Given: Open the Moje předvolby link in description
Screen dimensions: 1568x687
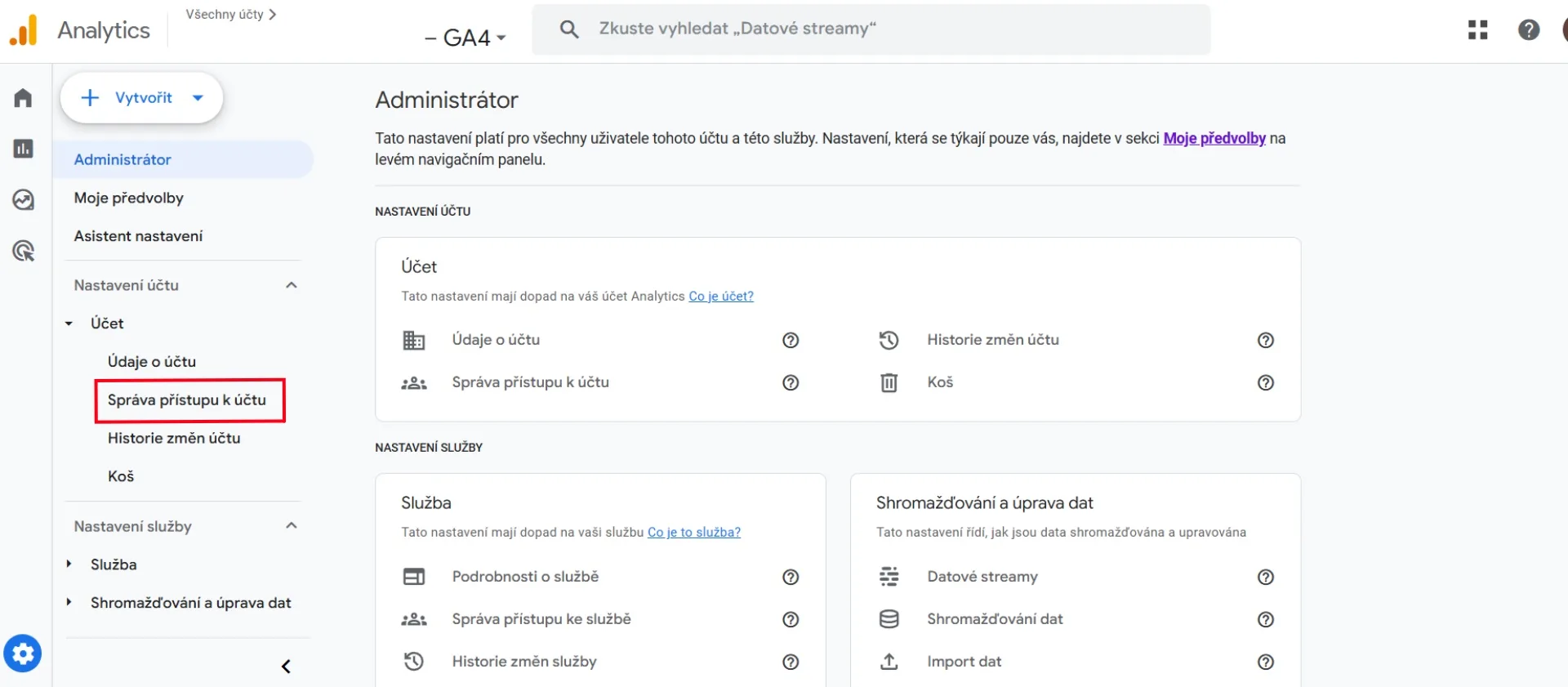Looking at the screenshot, I should pos(1214,138).
